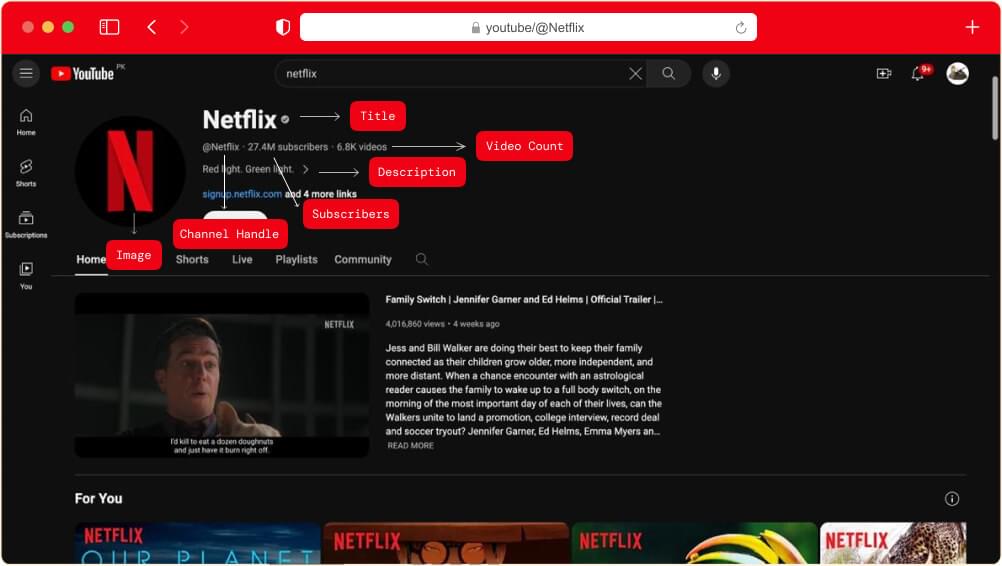Open a new Safari tab with plus
The height and width of the screenshot is (566, 1002).
[972, 27]
